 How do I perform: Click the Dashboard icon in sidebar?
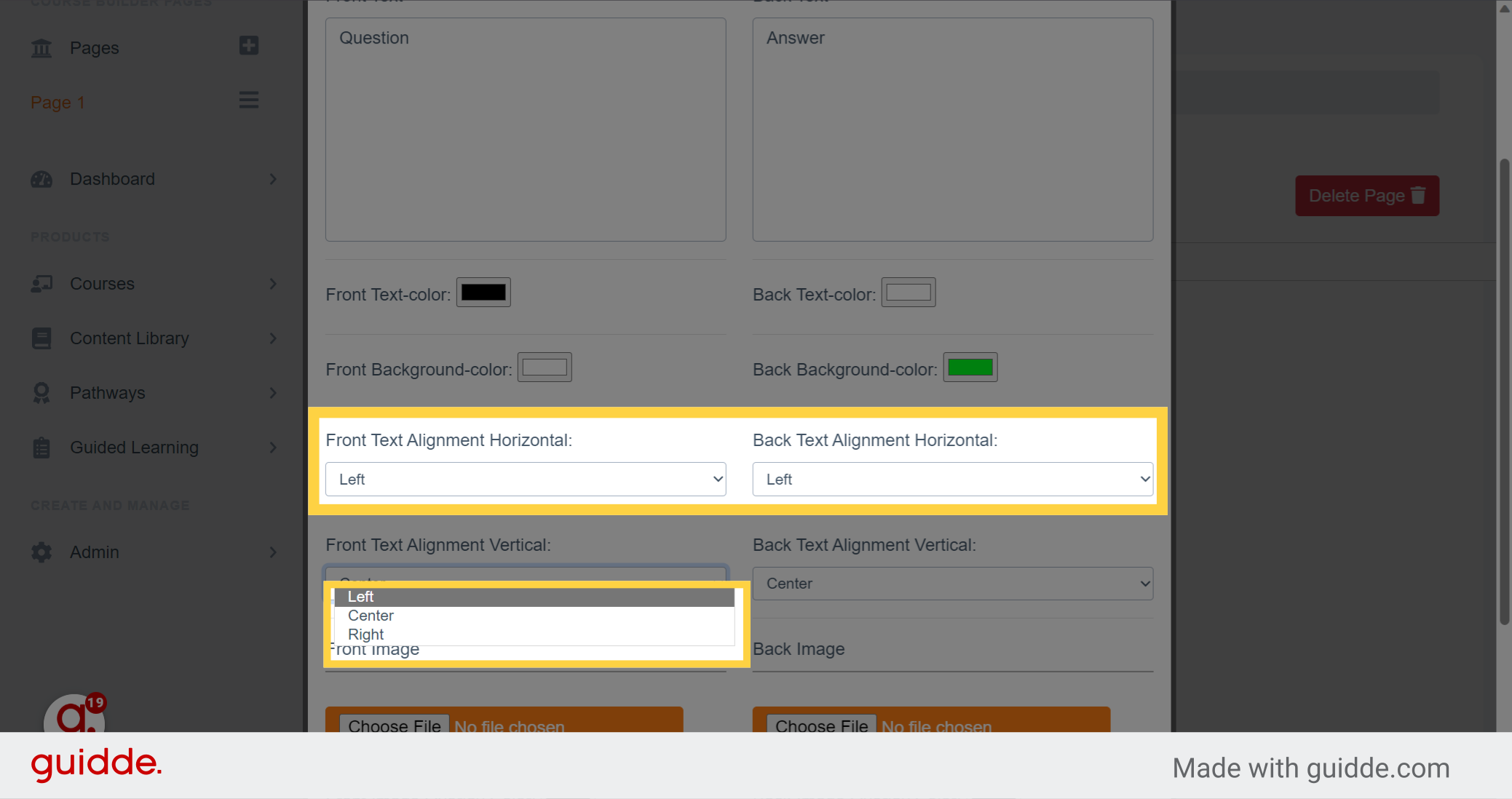pyautogui.click(x=41, y=178)
